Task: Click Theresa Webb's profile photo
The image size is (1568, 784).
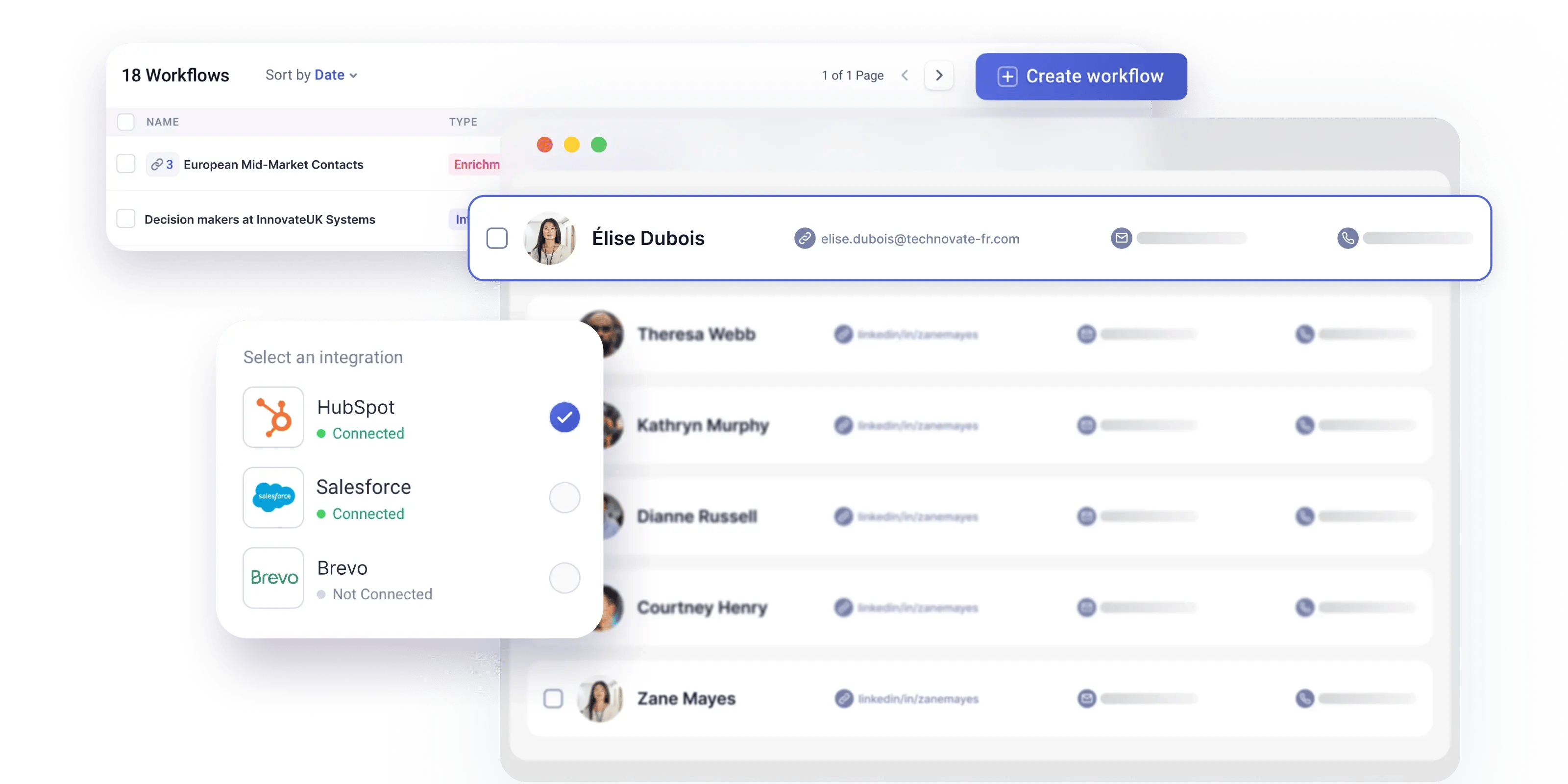Action: (603, 334)
